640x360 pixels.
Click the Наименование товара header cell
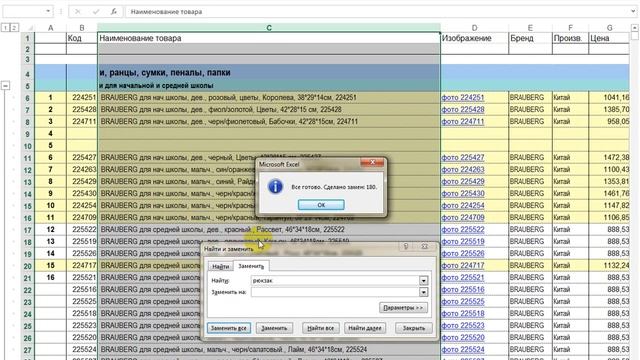269,38
